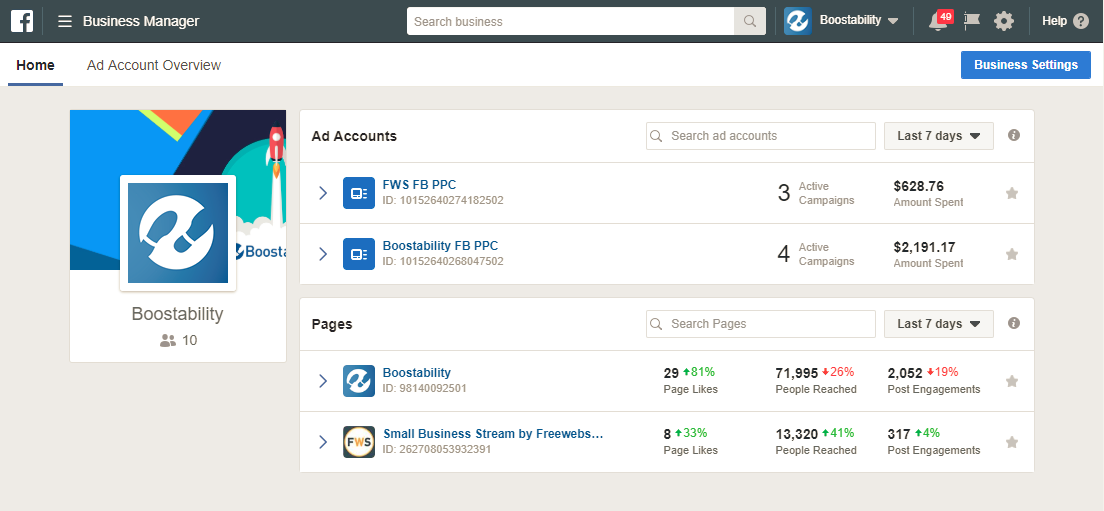Click the search magnifier button in top bar

pyautogui.click(x=750, y=21)
